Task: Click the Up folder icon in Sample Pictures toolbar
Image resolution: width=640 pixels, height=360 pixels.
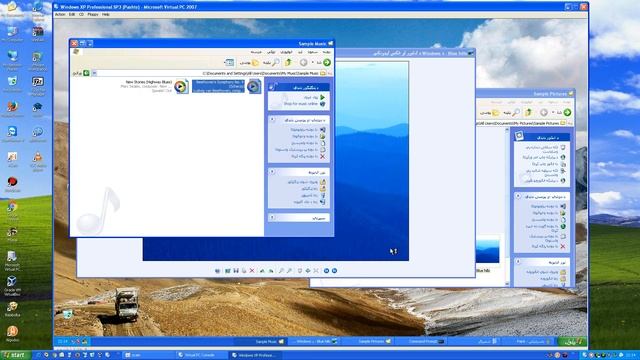Action: pos(529,112)
